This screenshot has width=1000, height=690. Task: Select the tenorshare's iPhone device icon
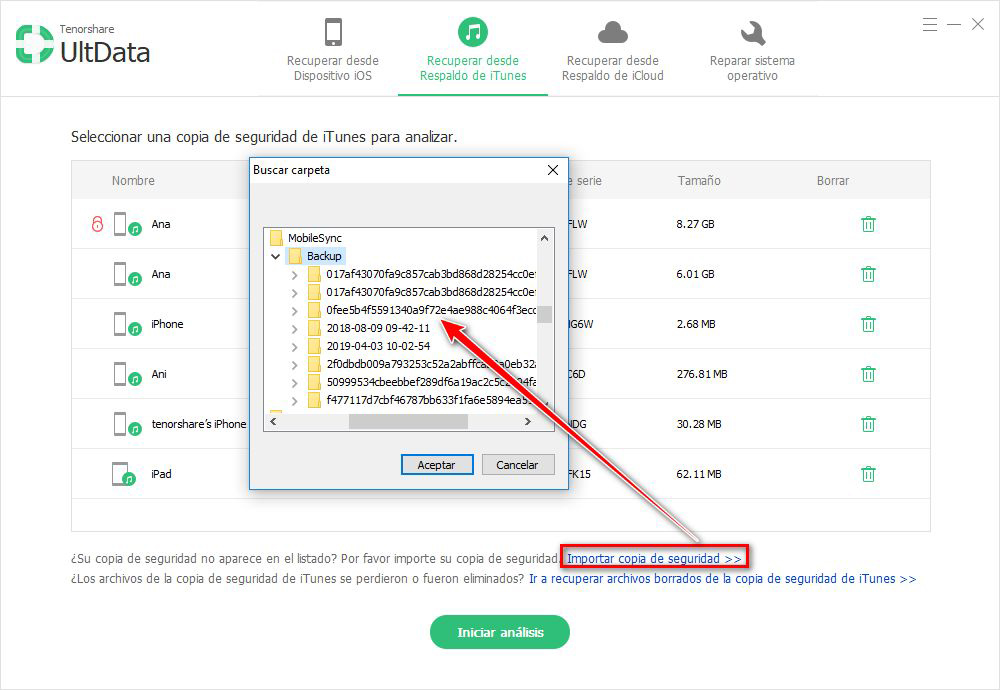pyautogui.click(x=127, y=424)
